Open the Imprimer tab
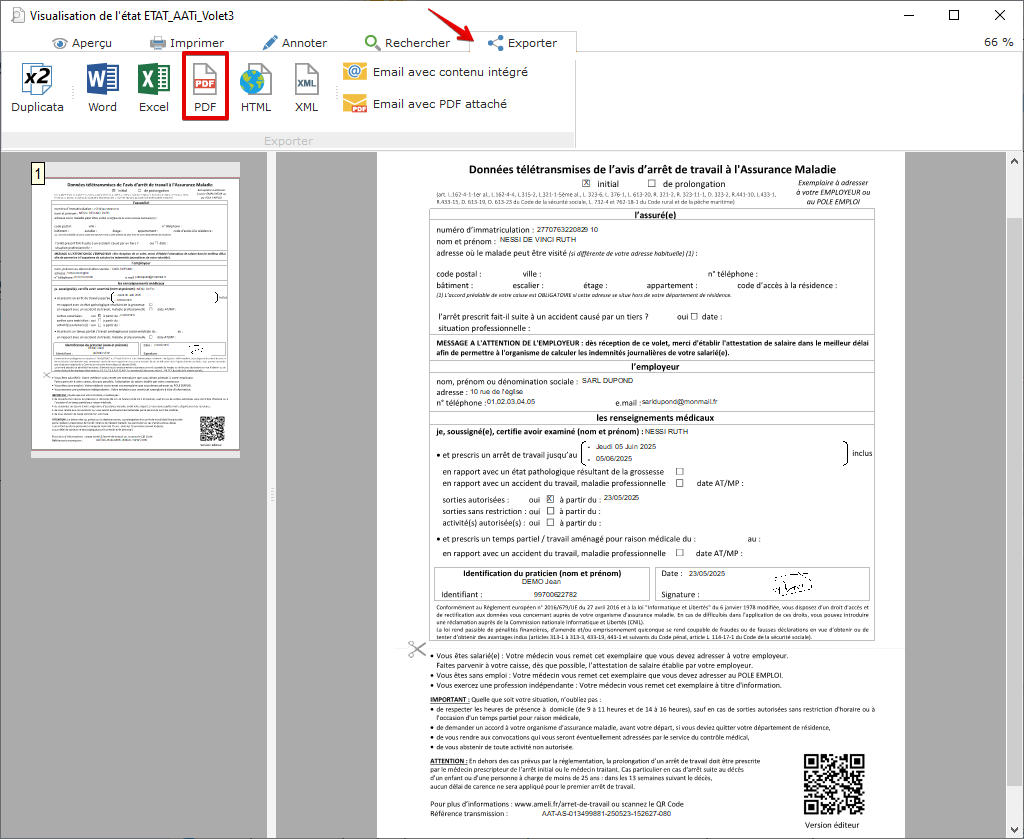 (x=187, y=43)
